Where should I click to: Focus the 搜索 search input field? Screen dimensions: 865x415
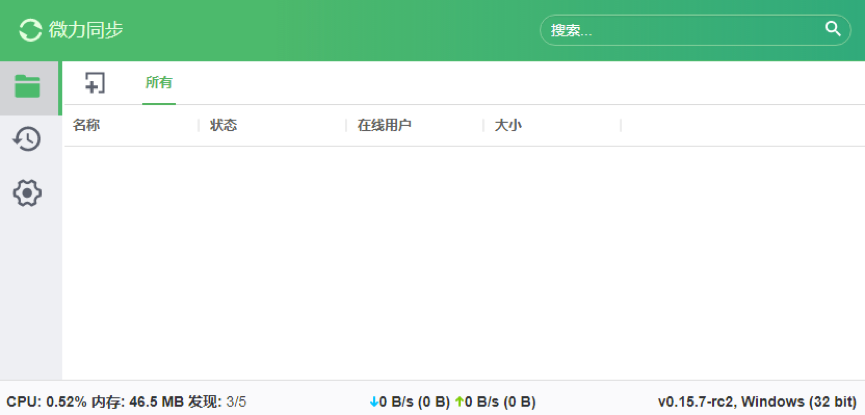click(x=680, y=30)
